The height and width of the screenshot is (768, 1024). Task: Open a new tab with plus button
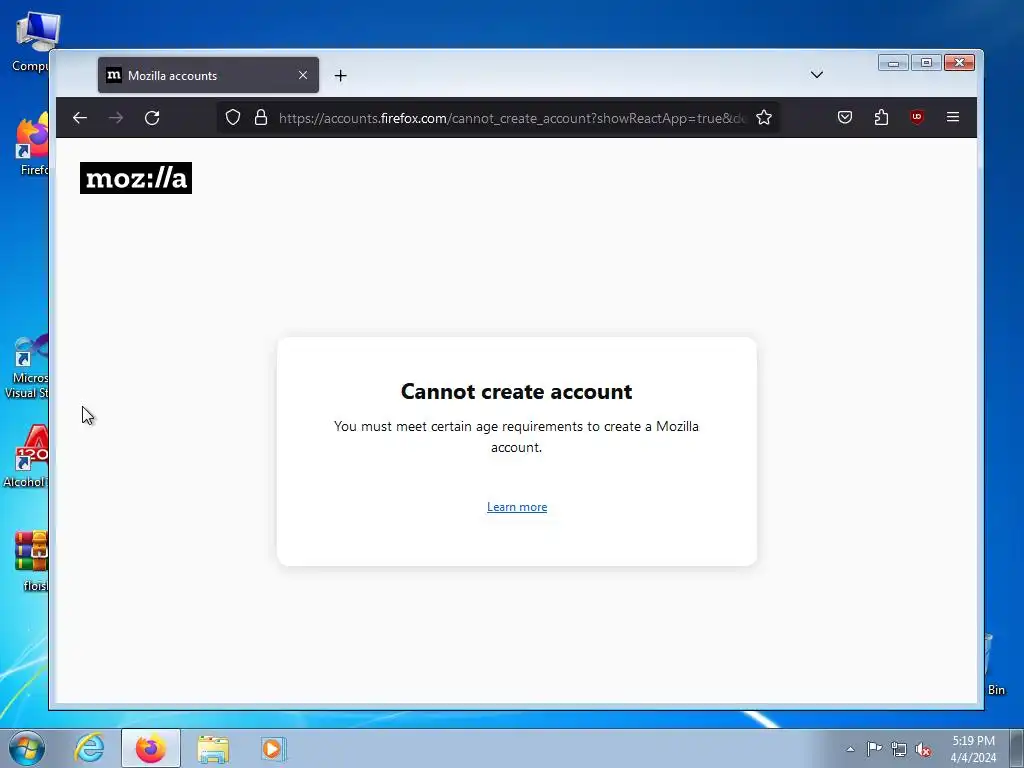click(340, 76)
